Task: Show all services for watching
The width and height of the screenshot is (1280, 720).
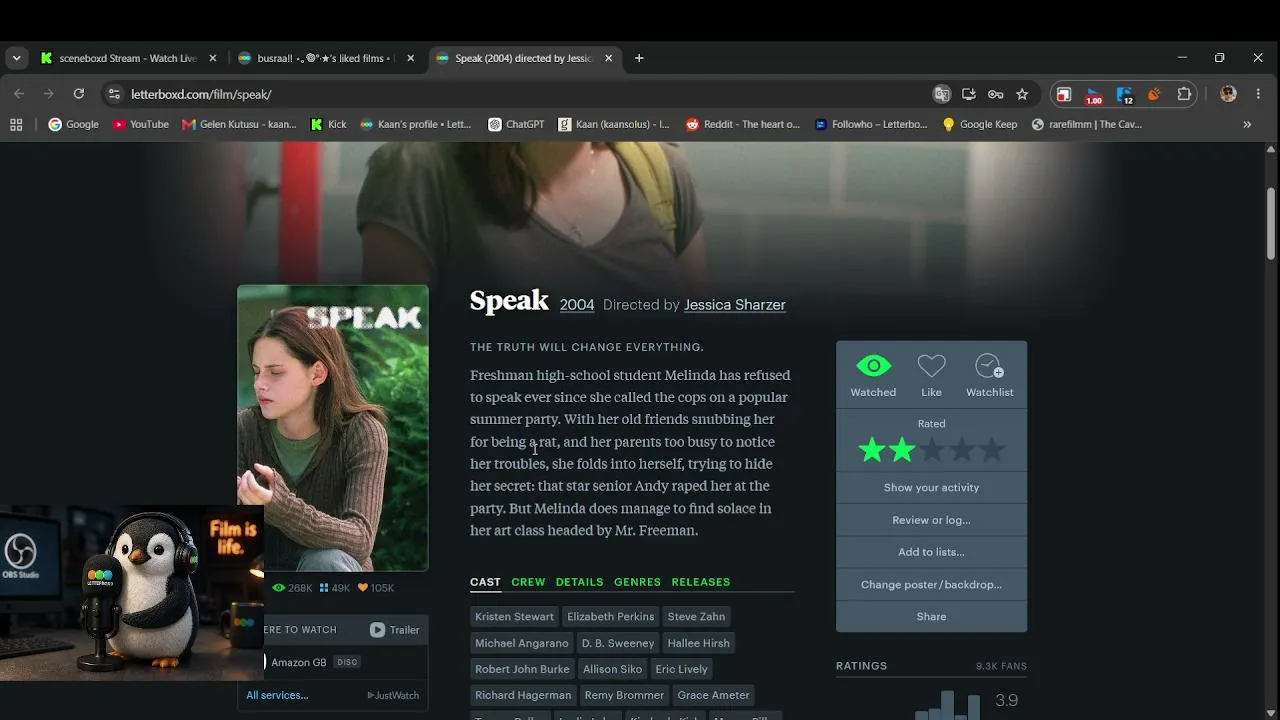Action: tap(277, 695)
